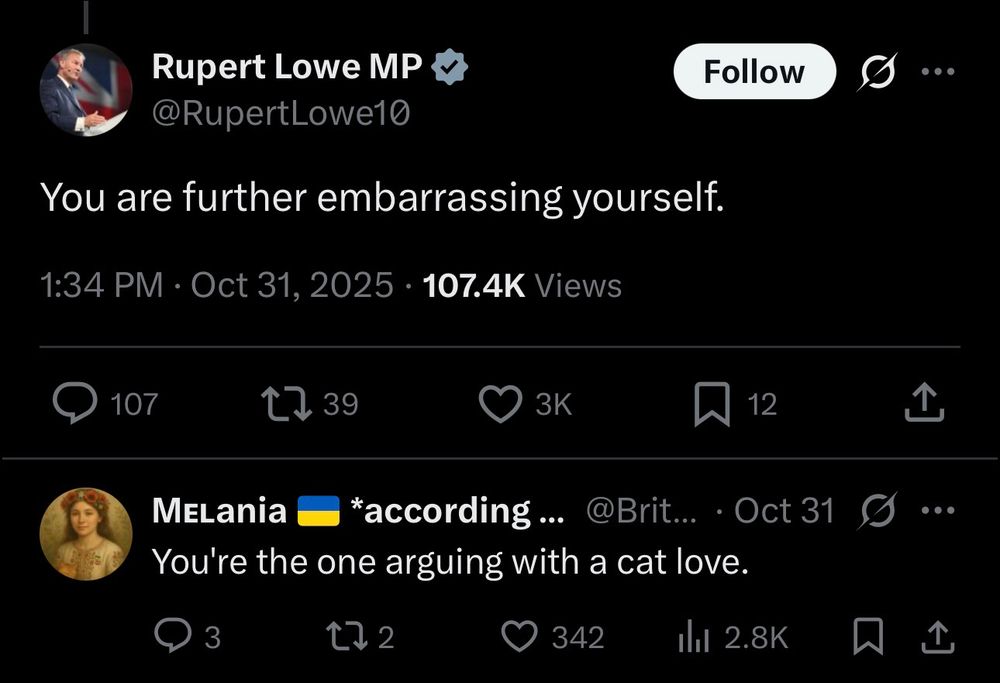This screenshot has height=683, width=1000.
Task: Check the verified badge on Rupert Lowe MP
Action: pos(450,65)
